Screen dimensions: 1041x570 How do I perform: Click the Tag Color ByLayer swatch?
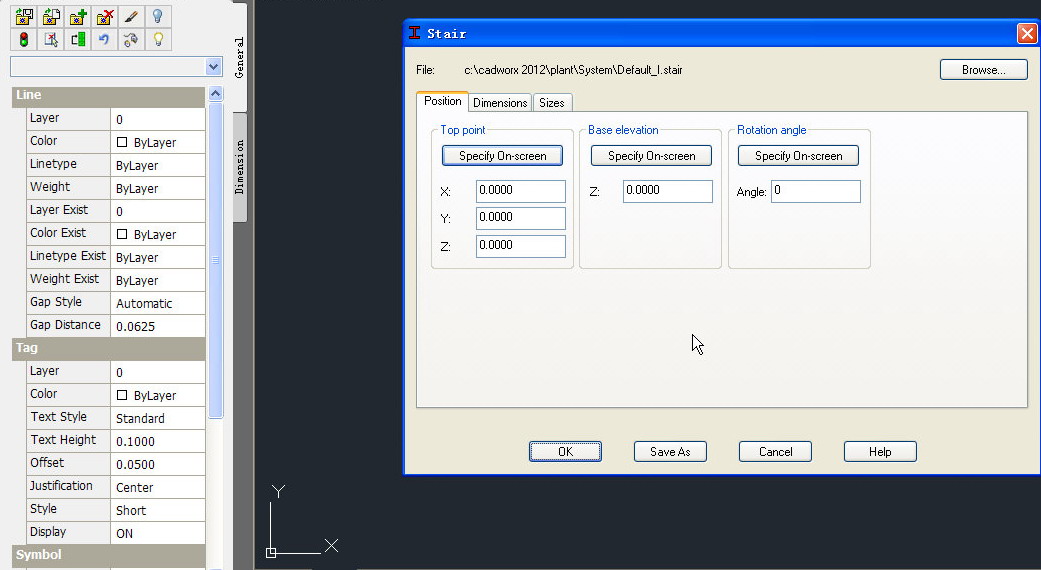coord(122,395)
